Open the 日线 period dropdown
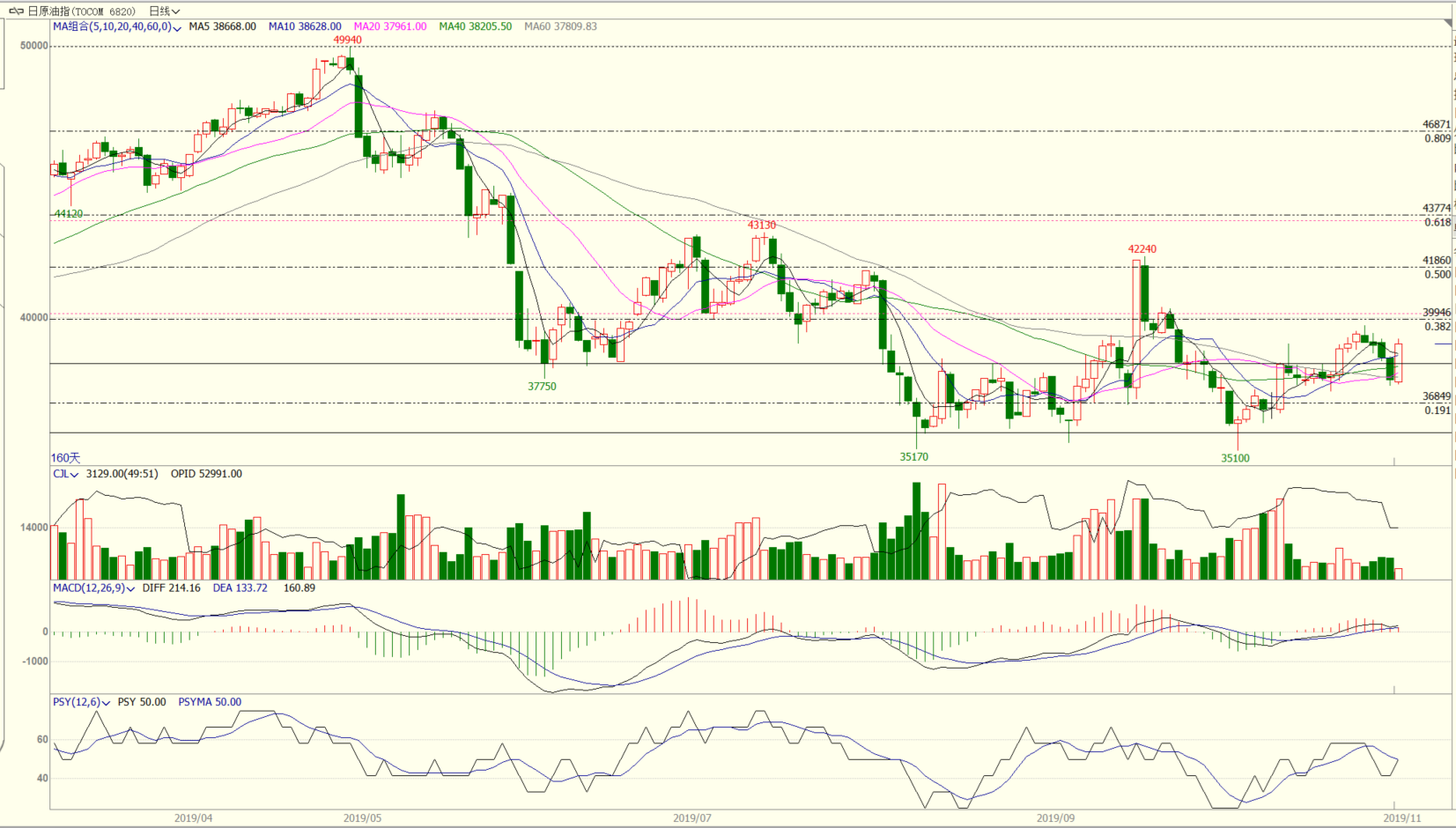 pos(165,11)
